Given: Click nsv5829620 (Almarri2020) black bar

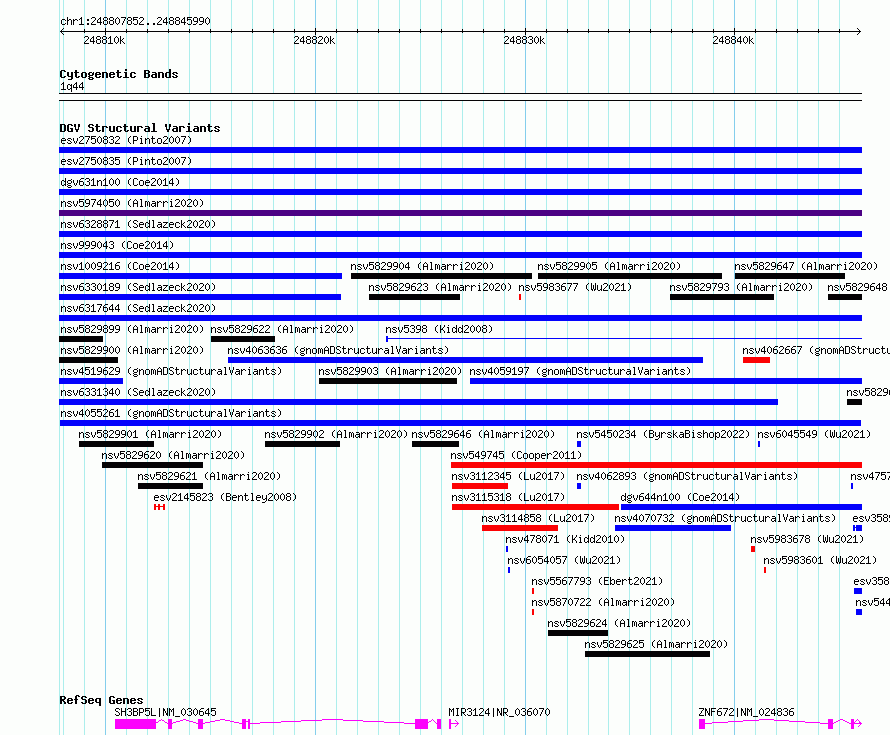Looking at the screenshot, I should point(152,465).
